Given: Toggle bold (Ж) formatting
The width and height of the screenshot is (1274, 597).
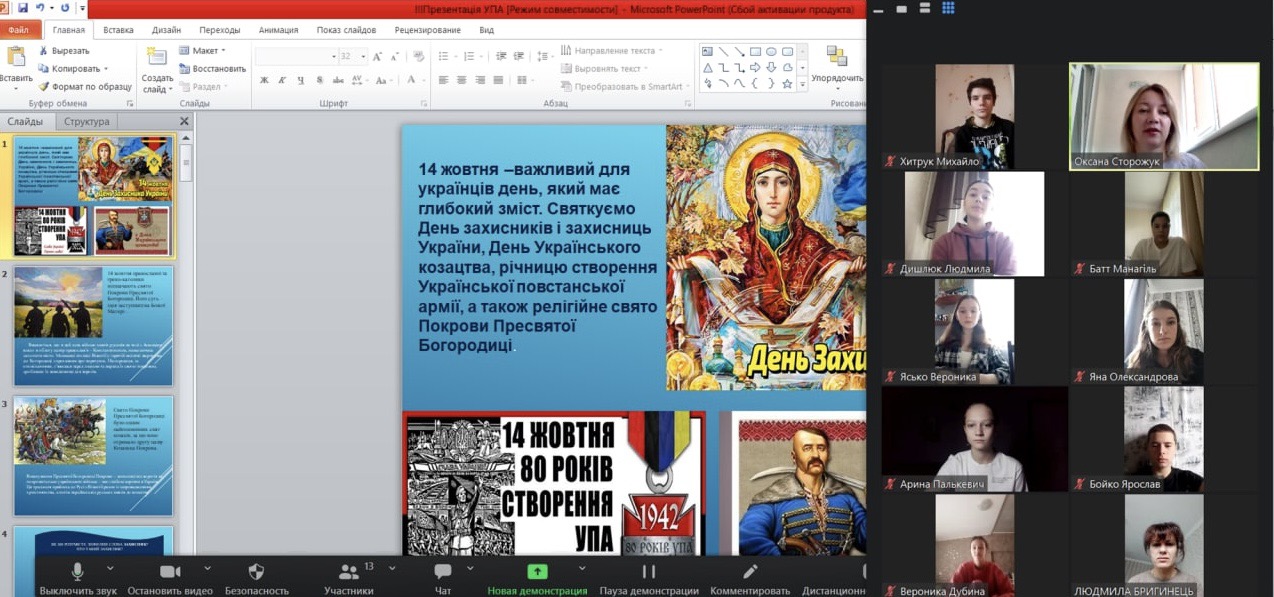Looking at the screenshot, I should (x=264, y=80).
